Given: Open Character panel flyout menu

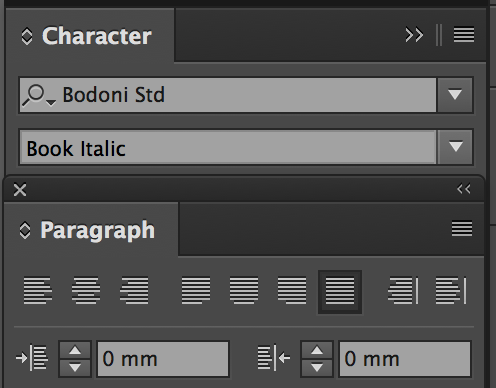Looking at the screenshot, I should 464,35.
